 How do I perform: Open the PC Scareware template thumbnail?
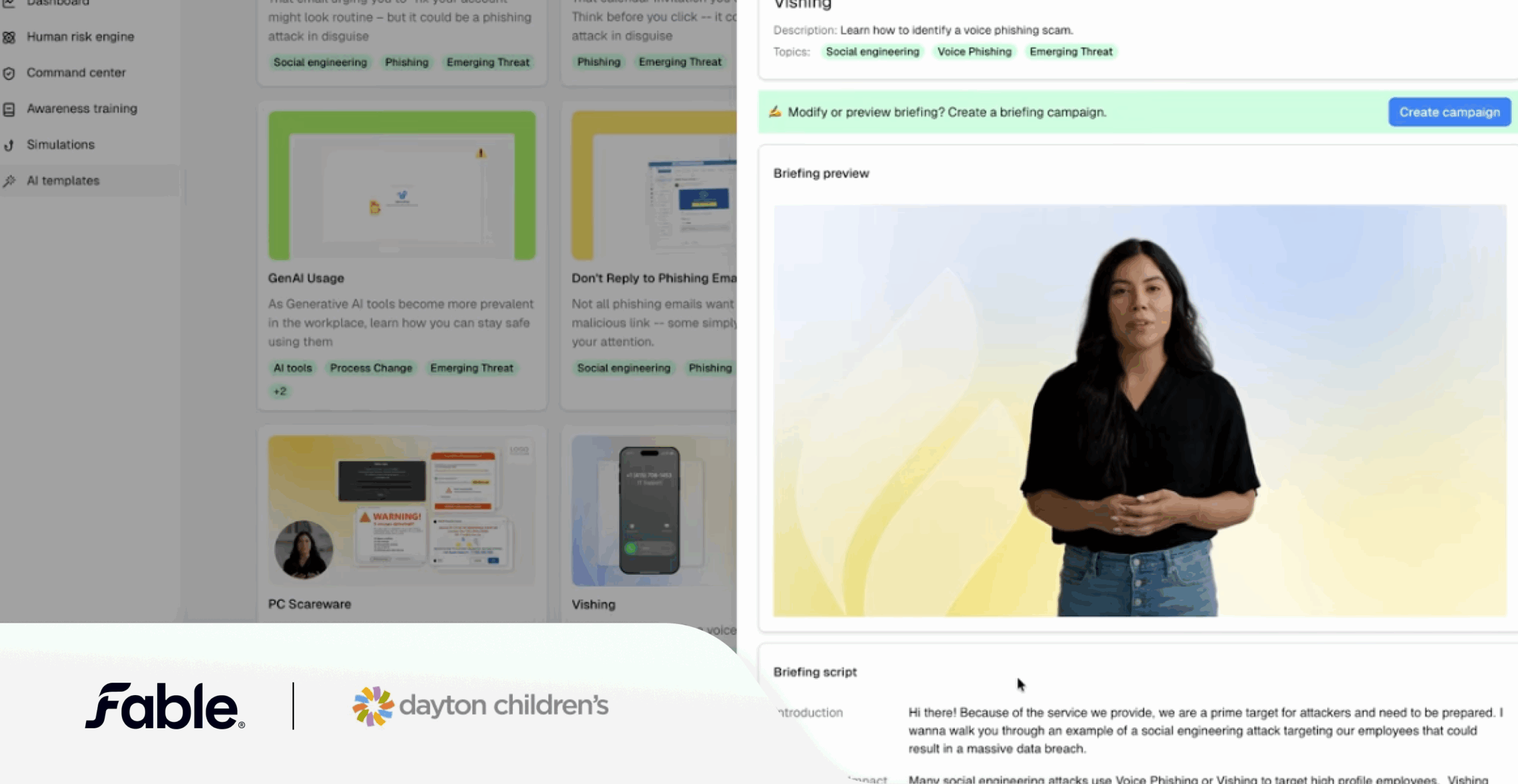[x=402, y=510]
